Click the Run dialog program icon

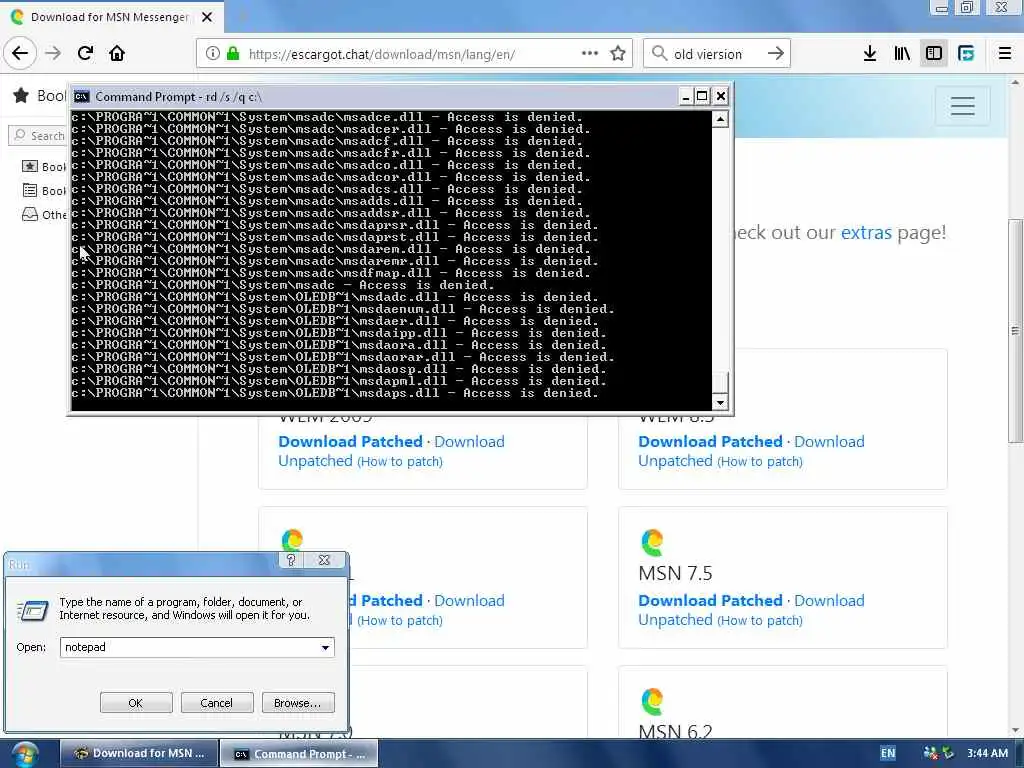33,611
